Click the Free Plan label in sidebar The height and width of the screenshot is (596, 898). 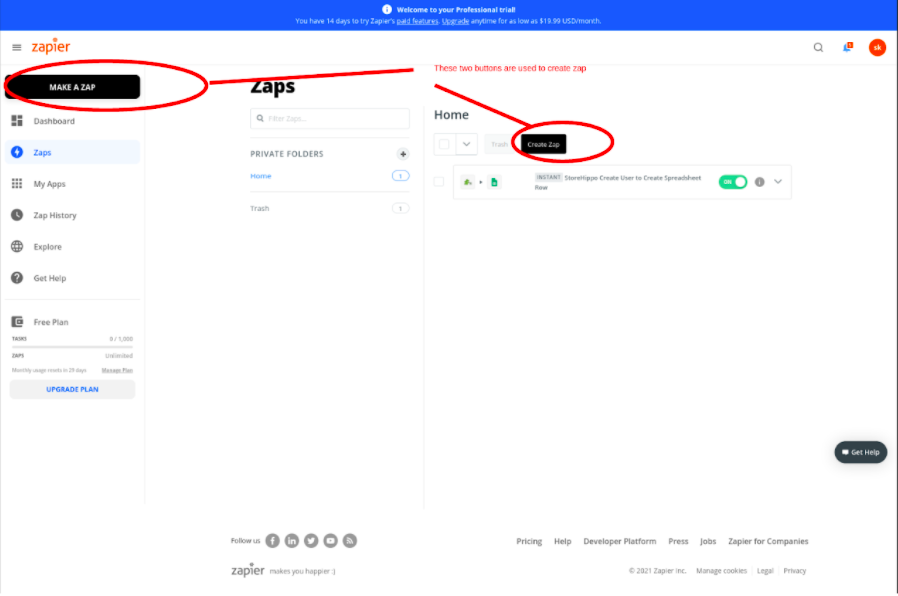pyautogui.click(x=51, y=322)
